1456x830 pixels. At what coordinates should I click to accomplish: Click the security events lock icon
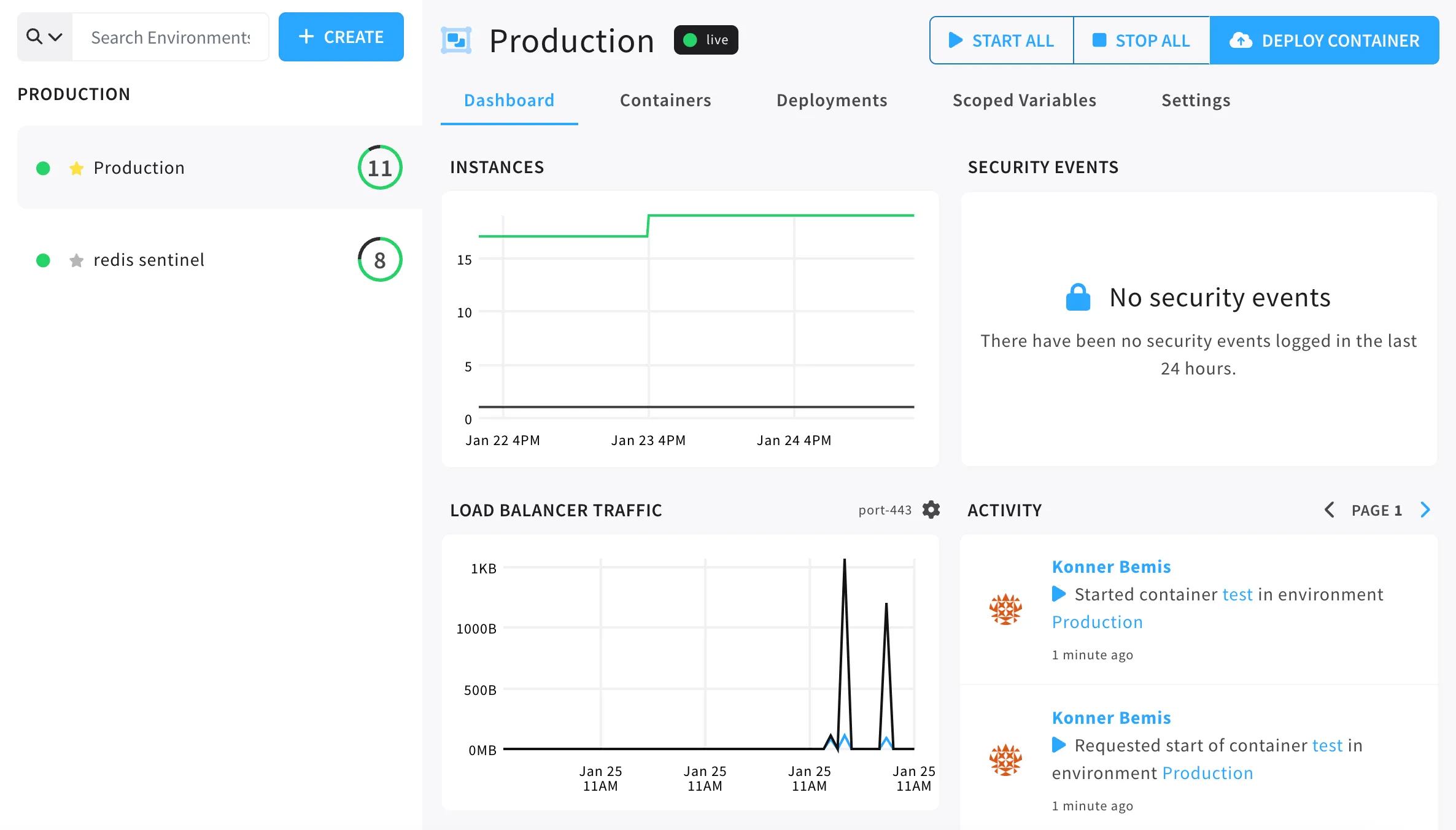1078,298
